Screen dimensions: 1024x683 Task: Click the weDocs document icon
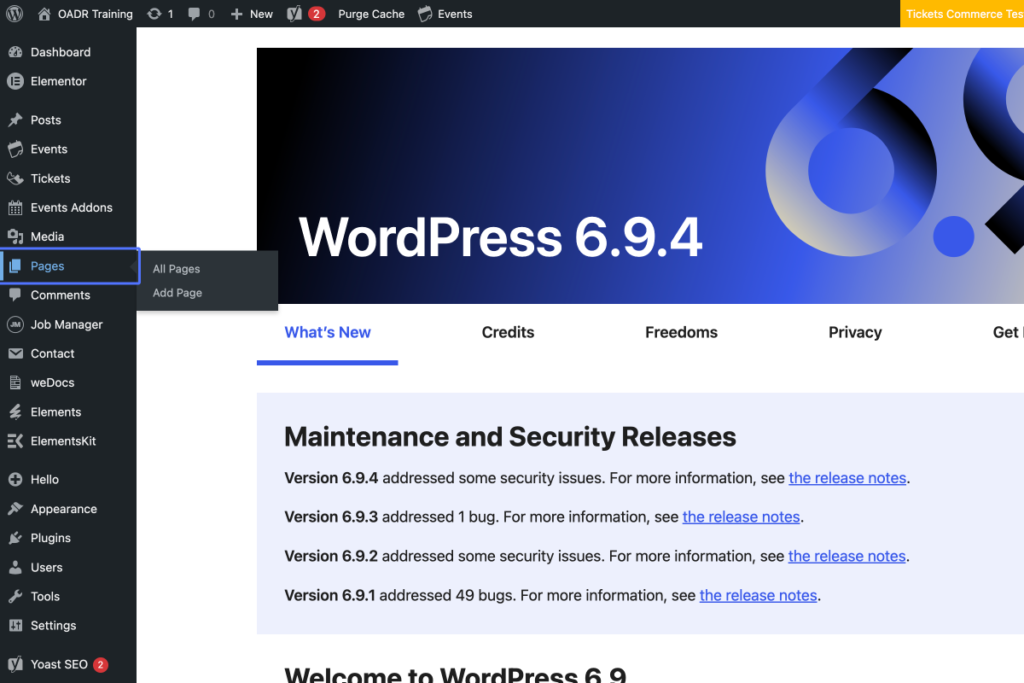coord(16,383)
